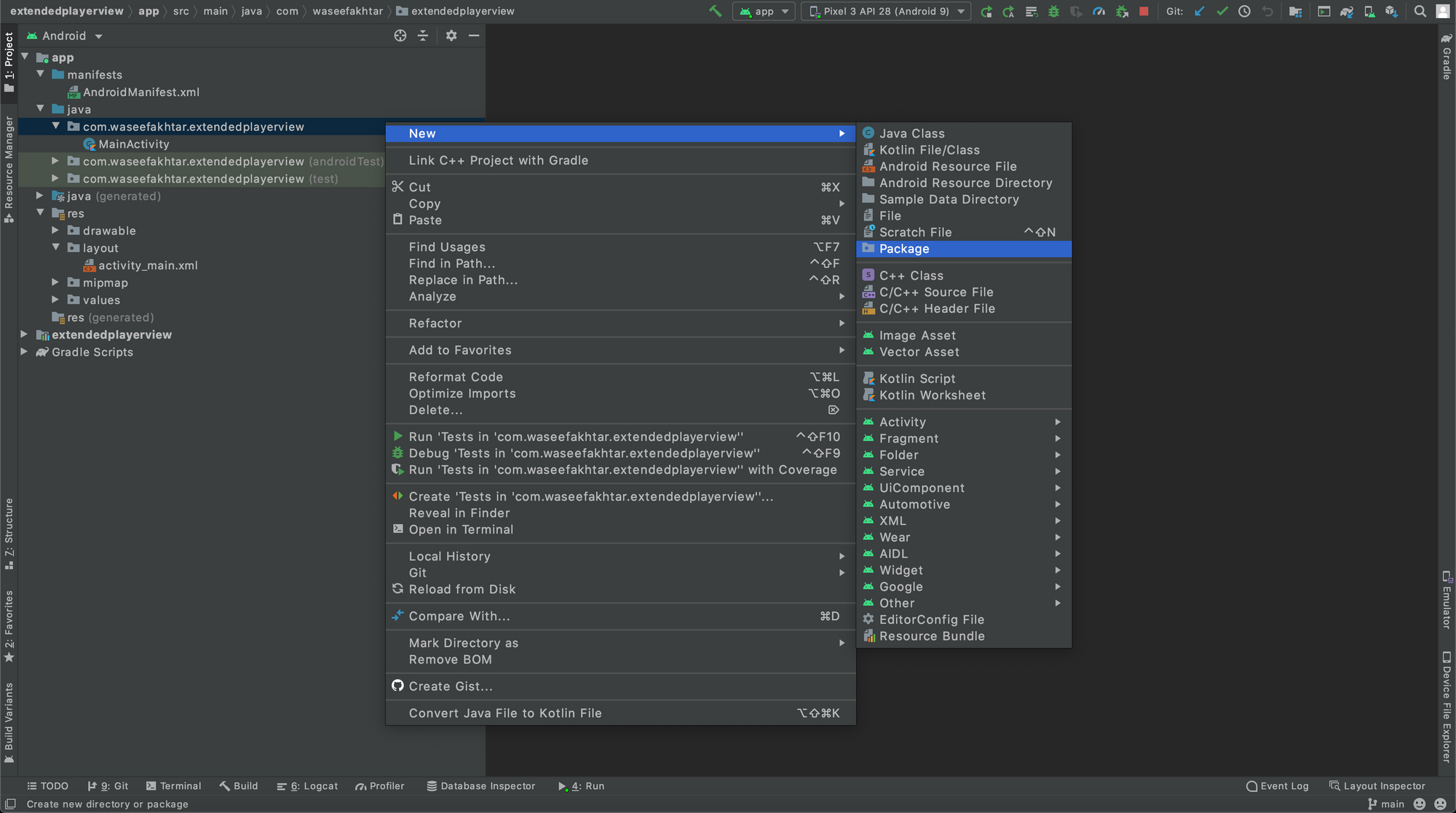Click Reformat Code in context menu
Image resolution: width=1456 pixels, height=813 pixels.
[456, 377]
